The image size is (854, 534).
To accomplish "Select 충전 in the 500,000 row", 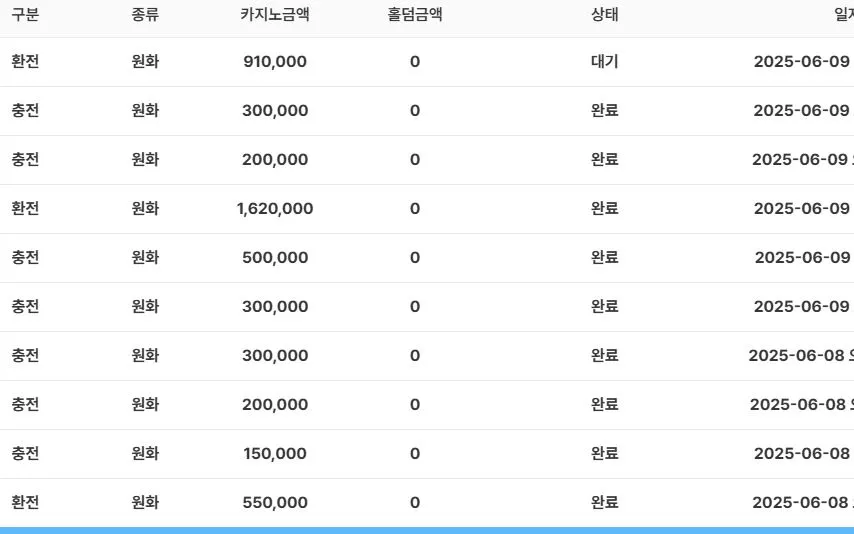I will pyautogui.click(x=25, y=258).
